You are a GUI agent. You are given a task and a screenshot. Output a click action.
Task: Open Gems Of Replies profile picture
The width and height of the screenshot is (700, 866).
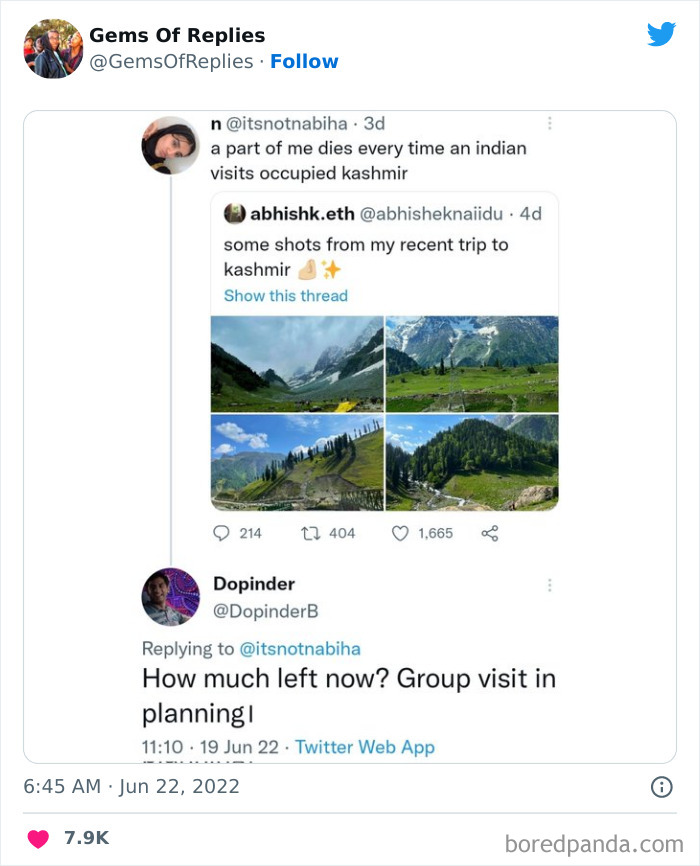(x=53, y=48)
